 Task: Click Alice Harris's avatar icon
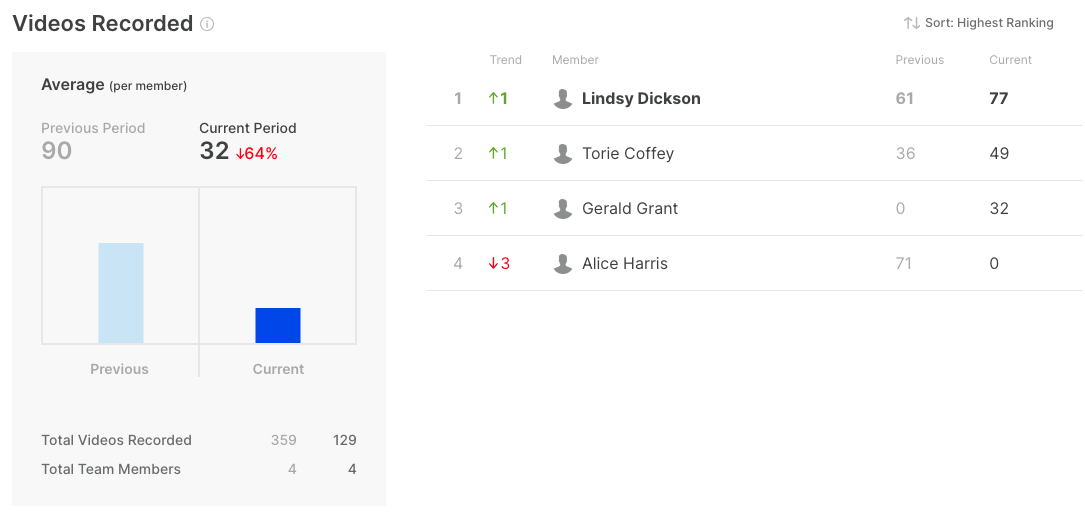pyautogui.click(x=563, y=264)
